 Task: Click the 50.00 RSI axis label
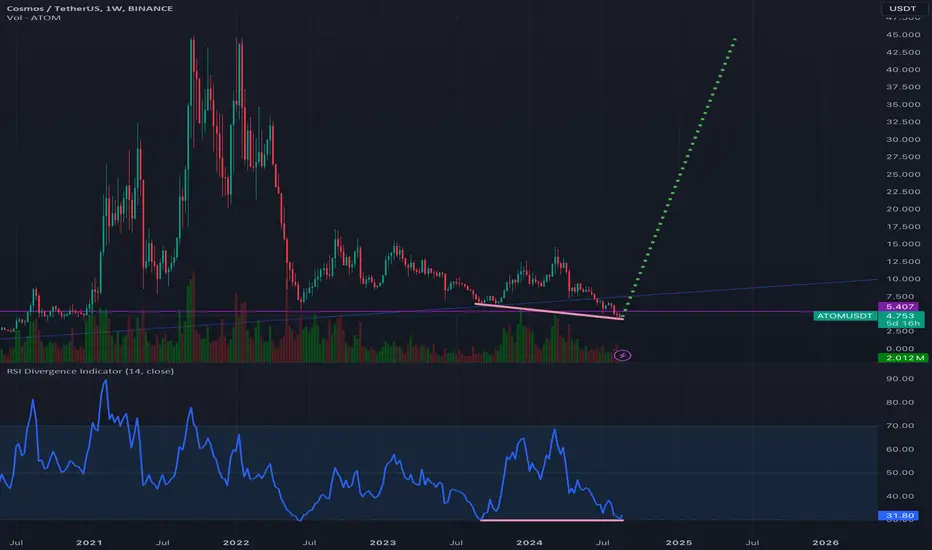[900, 473]
